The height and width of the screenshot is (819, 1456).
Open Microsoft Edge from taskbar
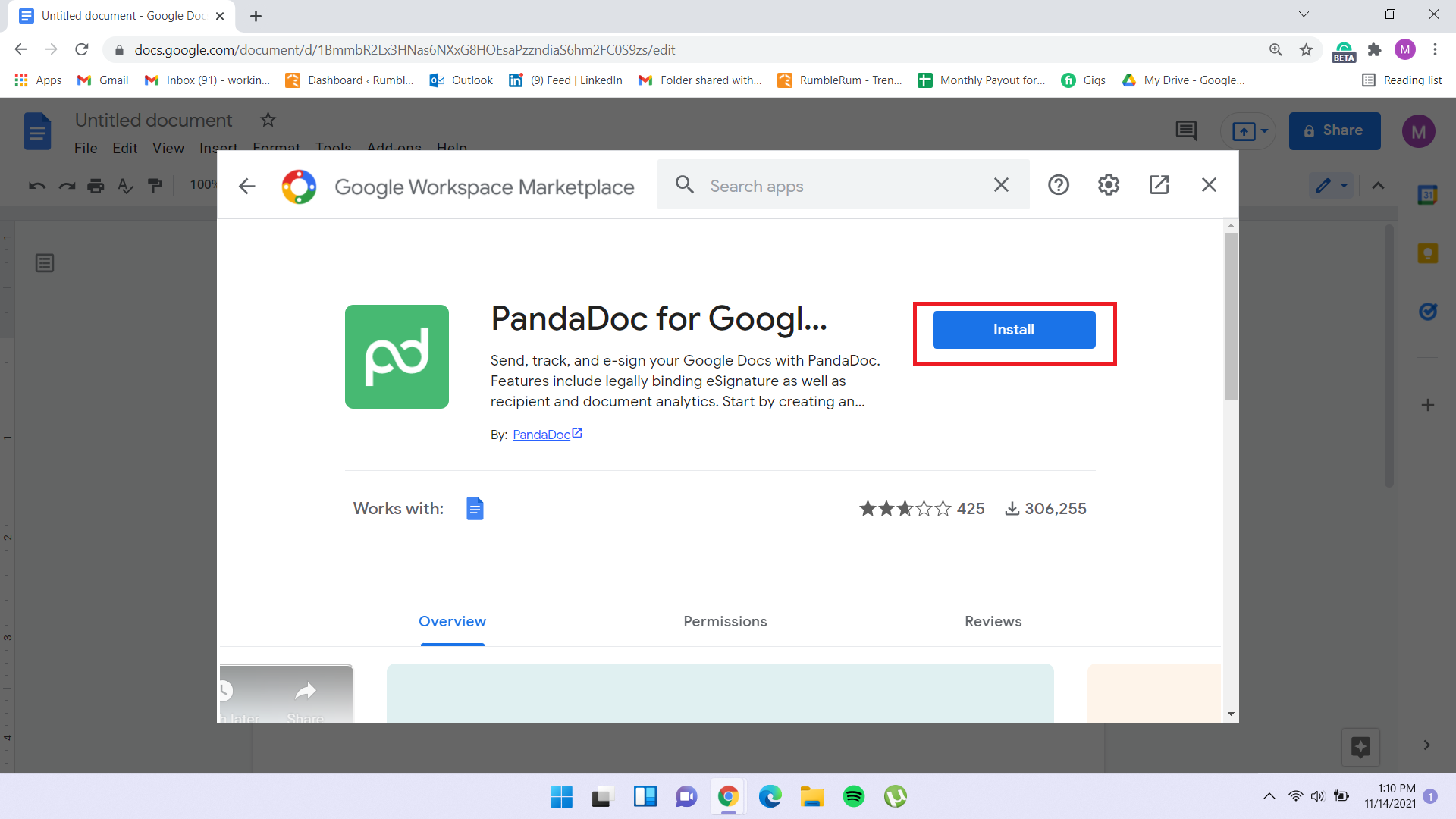[770, 796]
